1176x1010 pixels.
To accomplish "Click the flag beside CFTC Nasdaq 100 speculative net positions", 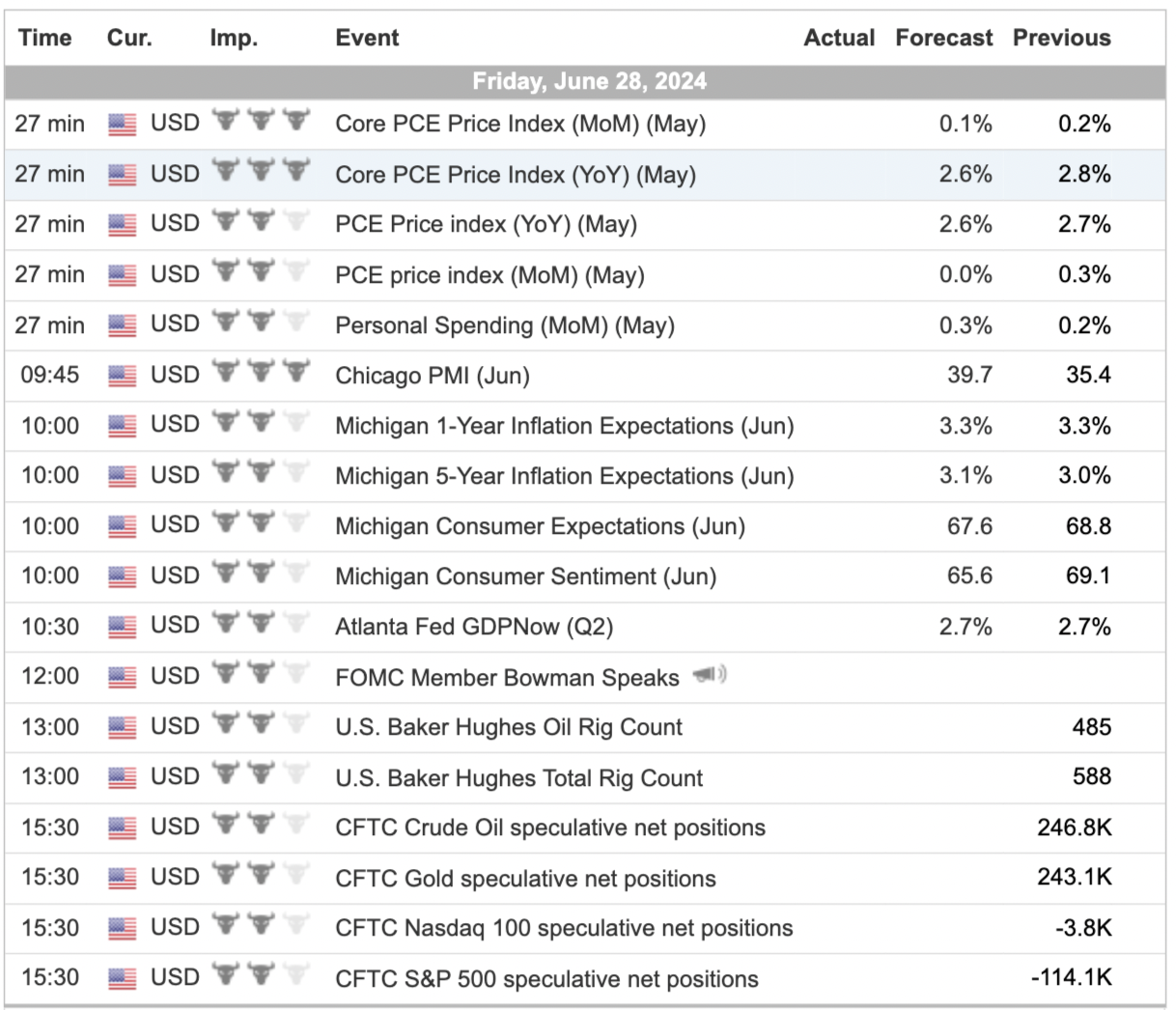I will click(x=122, y=928).
